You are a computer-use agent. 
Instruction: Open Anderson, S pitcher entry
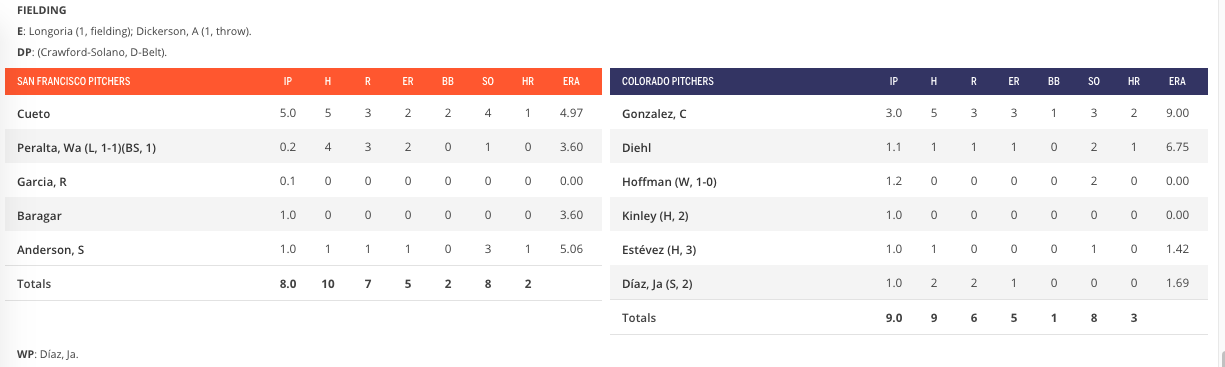(50, 250)
